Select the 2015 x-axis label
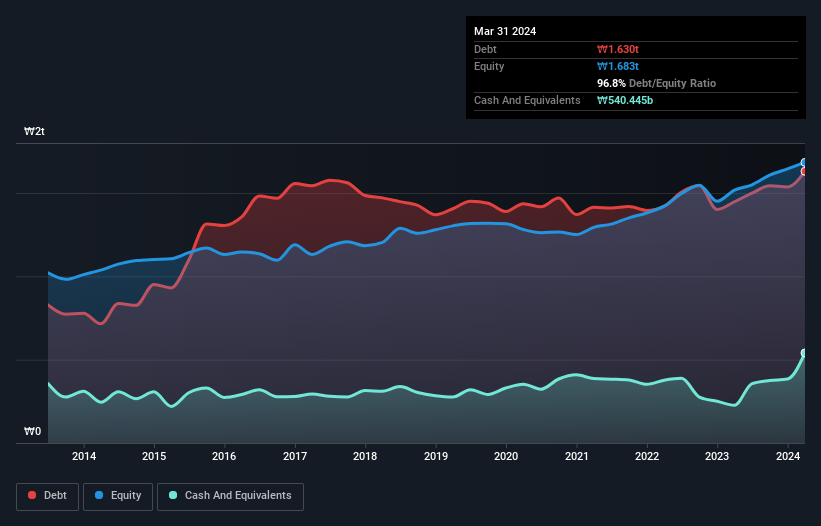This screenshot has width=821, height=526. [154, 456]
